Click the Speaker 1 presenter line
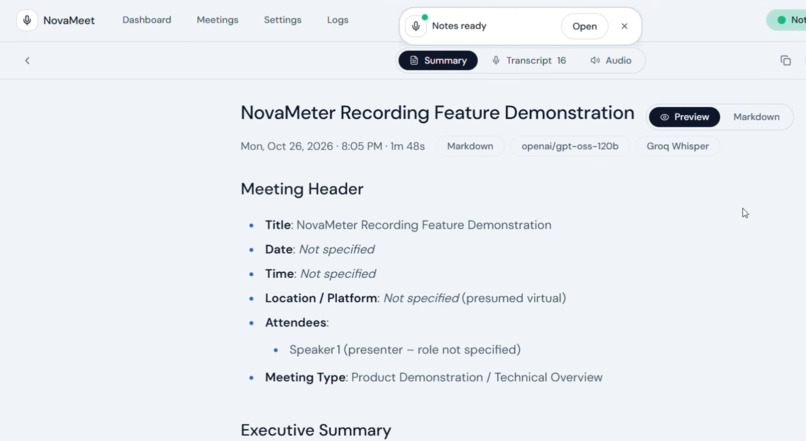 pos(405,350)
